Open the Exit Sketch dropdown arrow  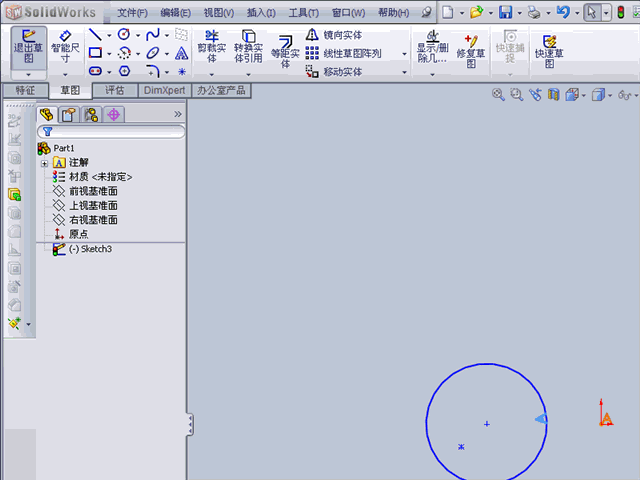click(x=28, y=75)
